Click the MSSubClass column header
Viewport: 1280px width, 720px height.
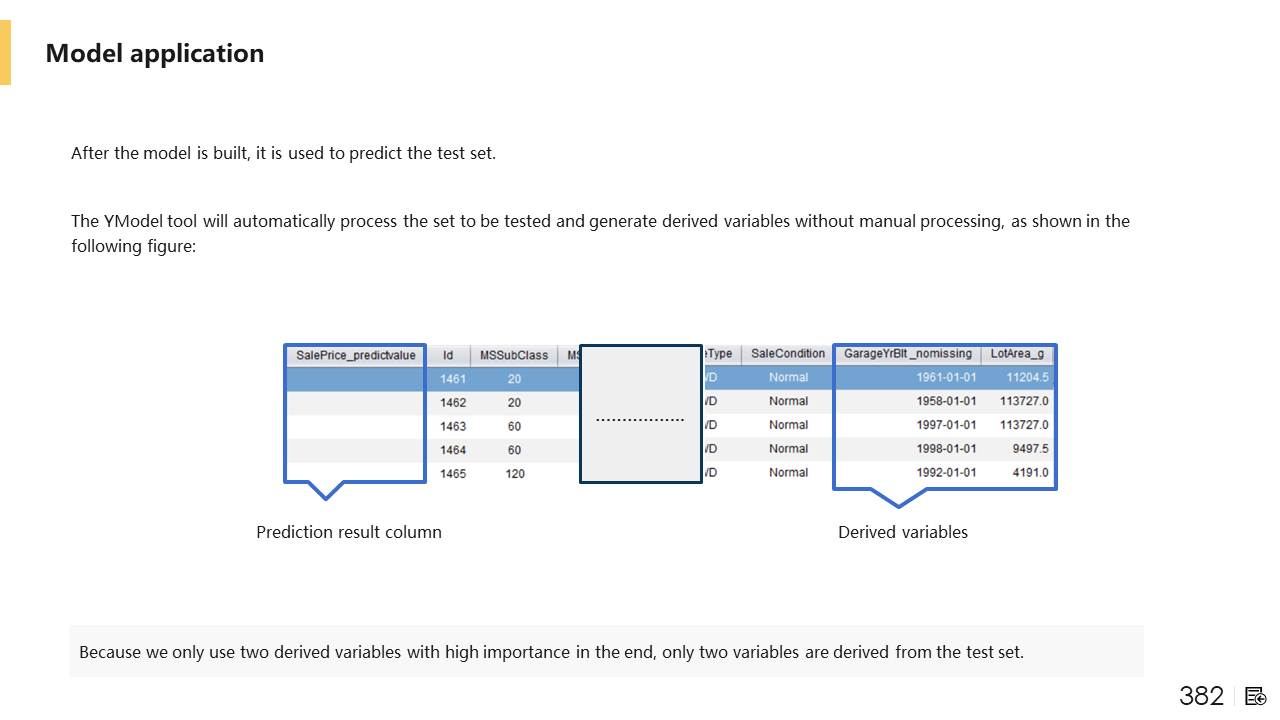click(514, 355)
